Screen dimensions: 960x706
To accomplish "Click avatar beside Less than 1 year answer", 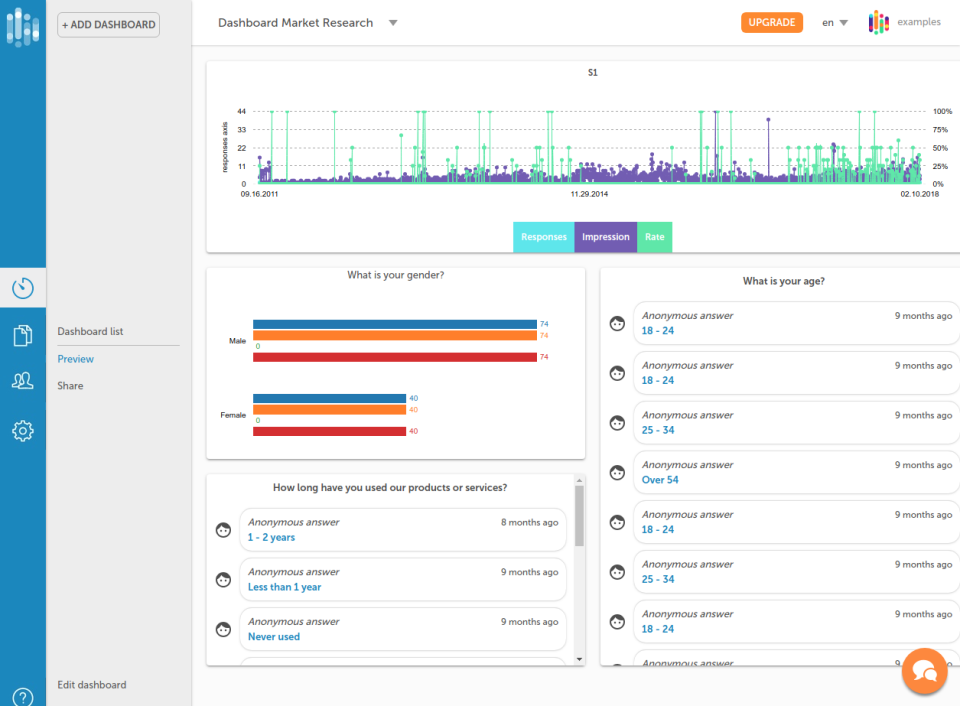I will tap(223, 579).
